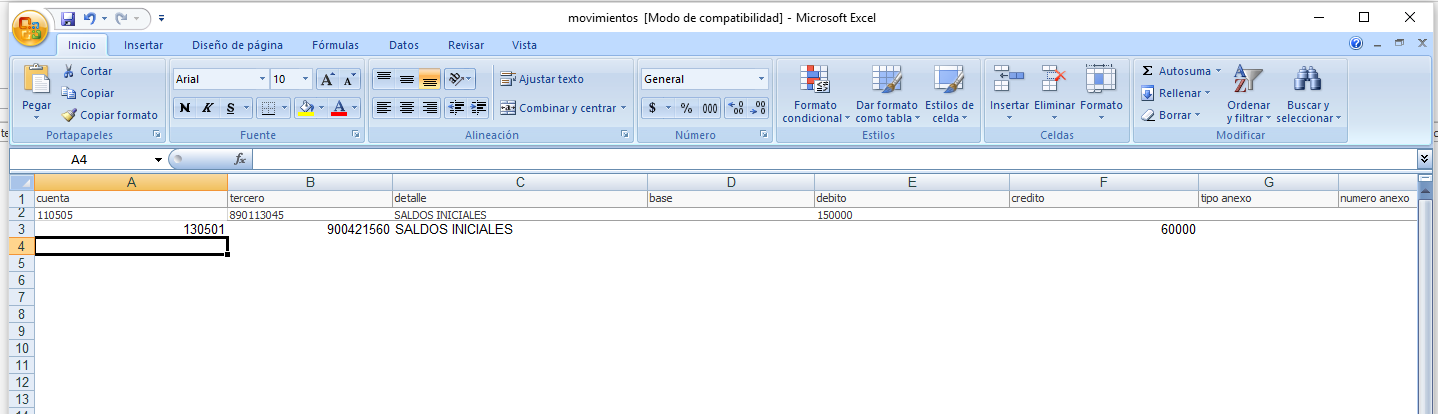Click the Ordenar y filtrar icon
Screen dimensions: 1438x414
(1247, 80)
